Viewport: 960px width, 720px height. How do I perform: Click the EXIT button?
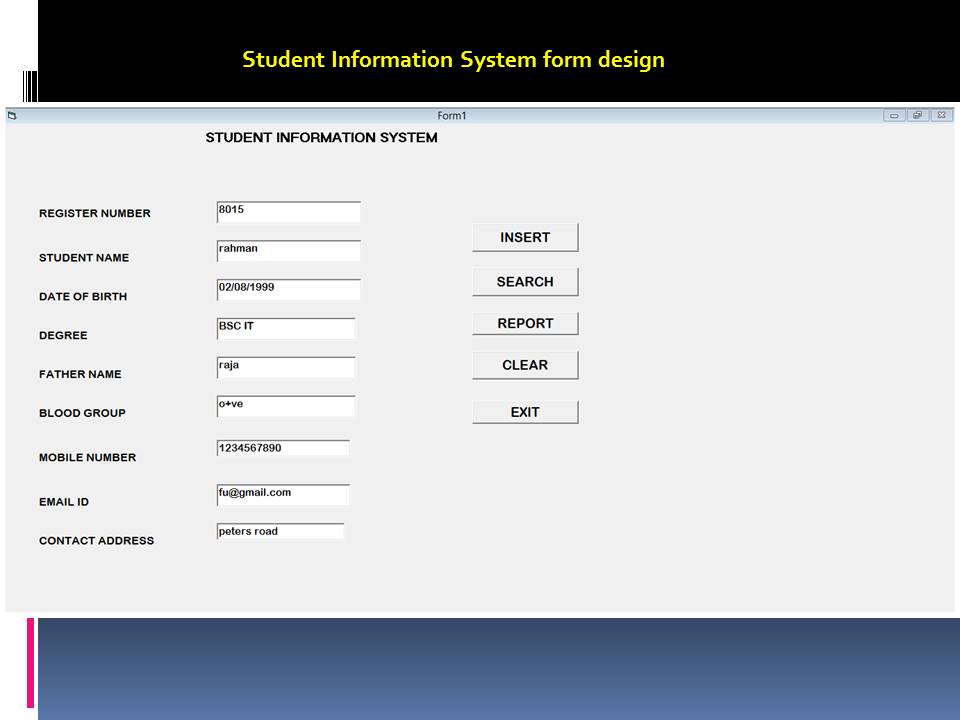[525, 412]
